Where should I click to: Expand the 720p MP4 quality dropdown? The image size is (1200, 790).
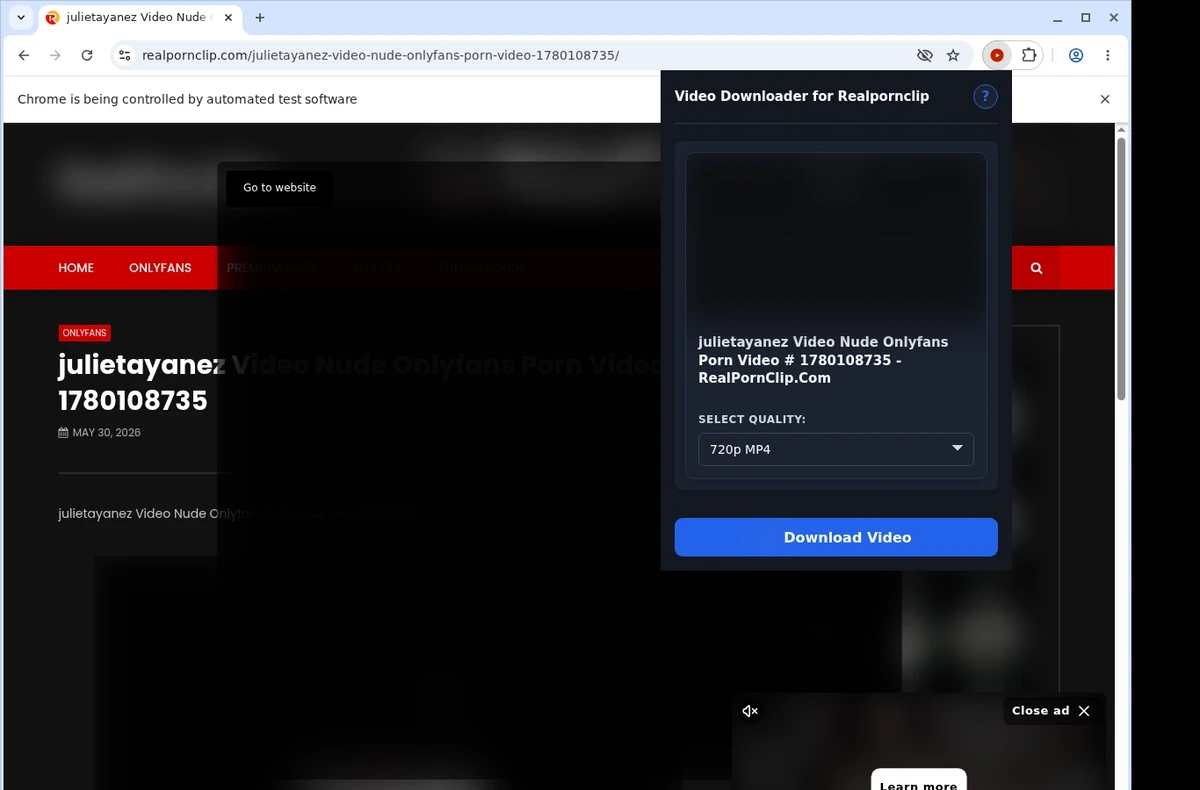(x=836, y=449)
